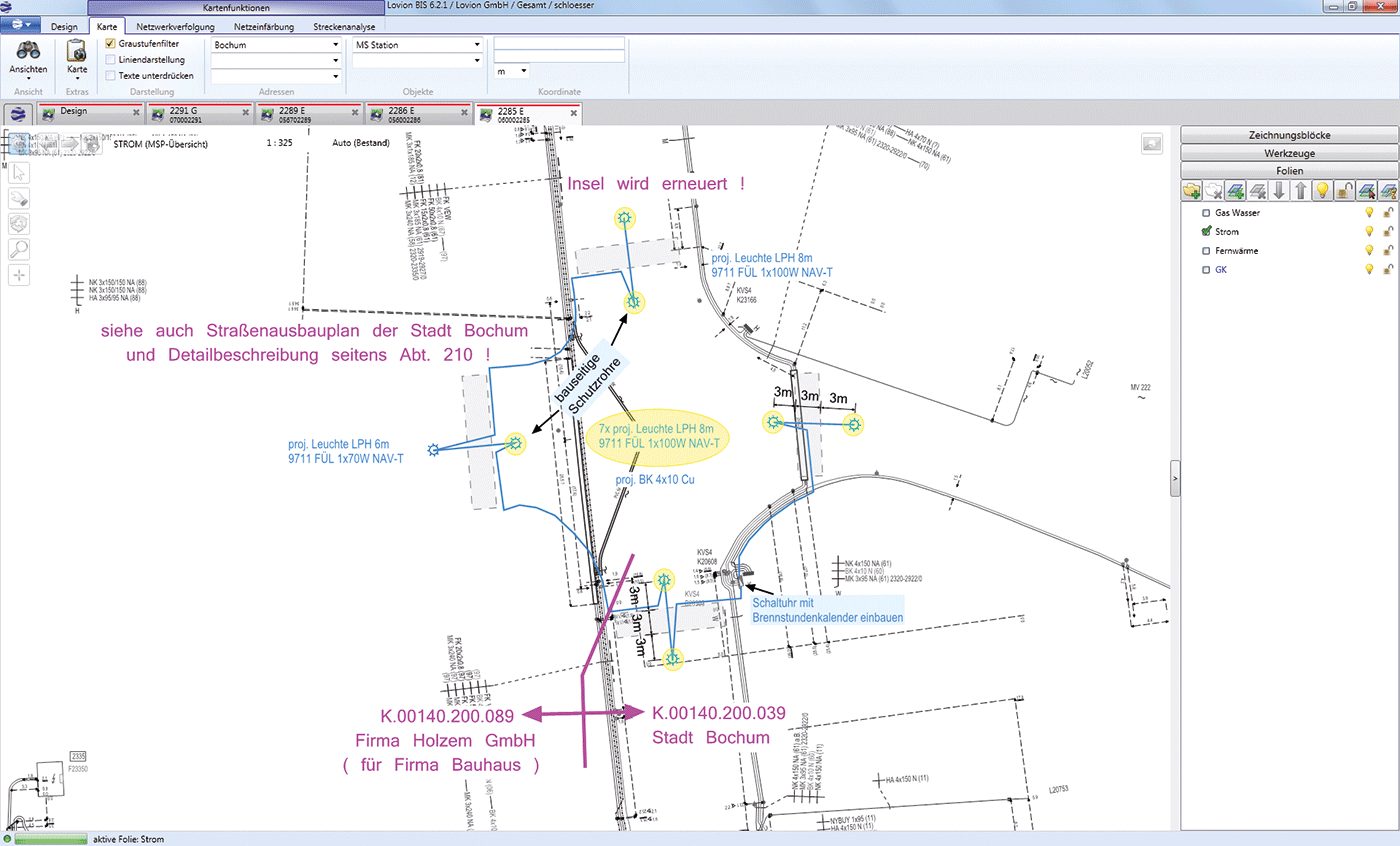The image size is (1400, 846).
Task: Click the add folder icon in Folien
Action: (x=1191, y=190)
